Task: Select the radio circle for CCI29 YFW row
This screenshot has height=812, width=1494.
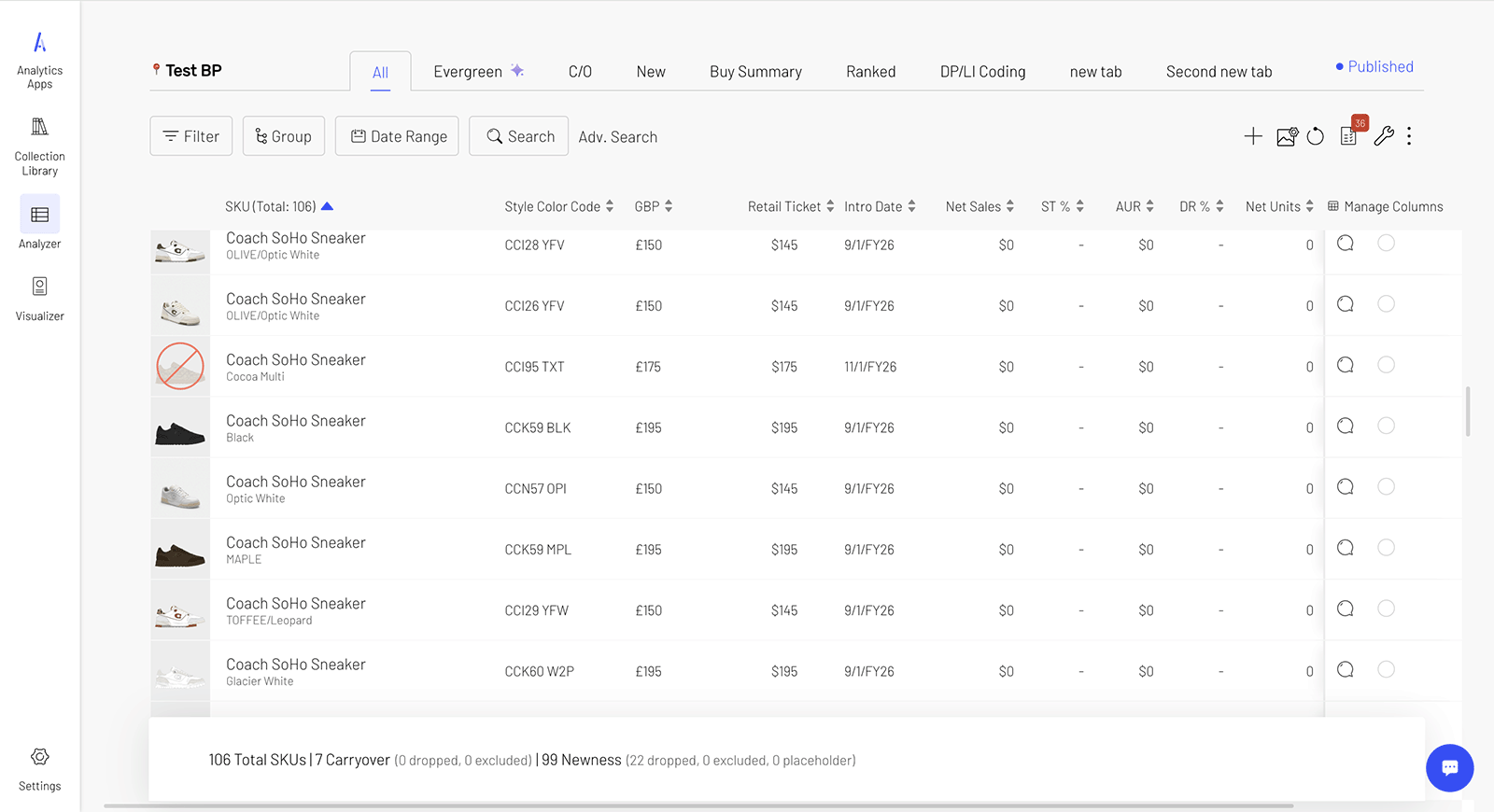Action: tap(1387, 609)
